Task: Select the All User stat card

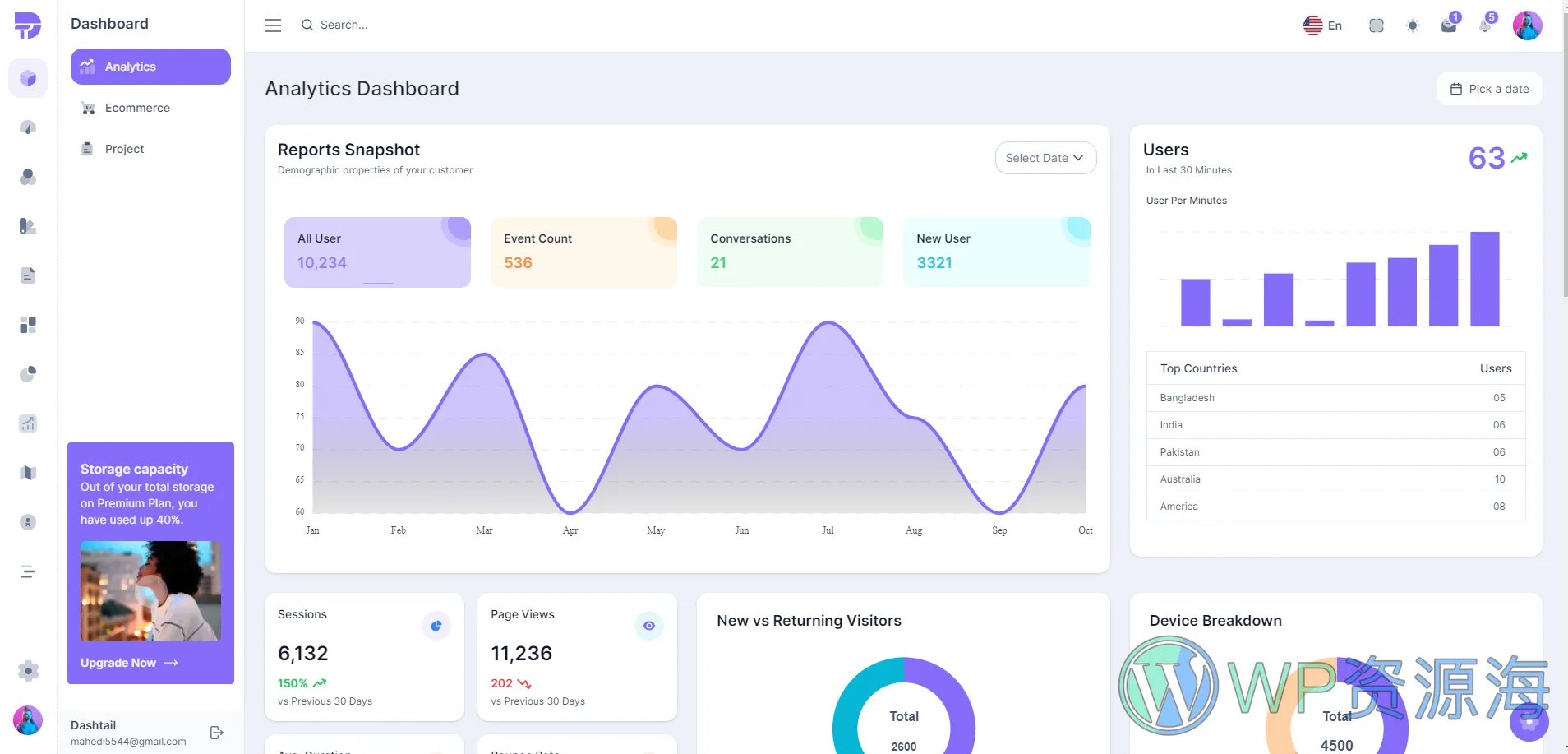Action: tap(377, 252)
